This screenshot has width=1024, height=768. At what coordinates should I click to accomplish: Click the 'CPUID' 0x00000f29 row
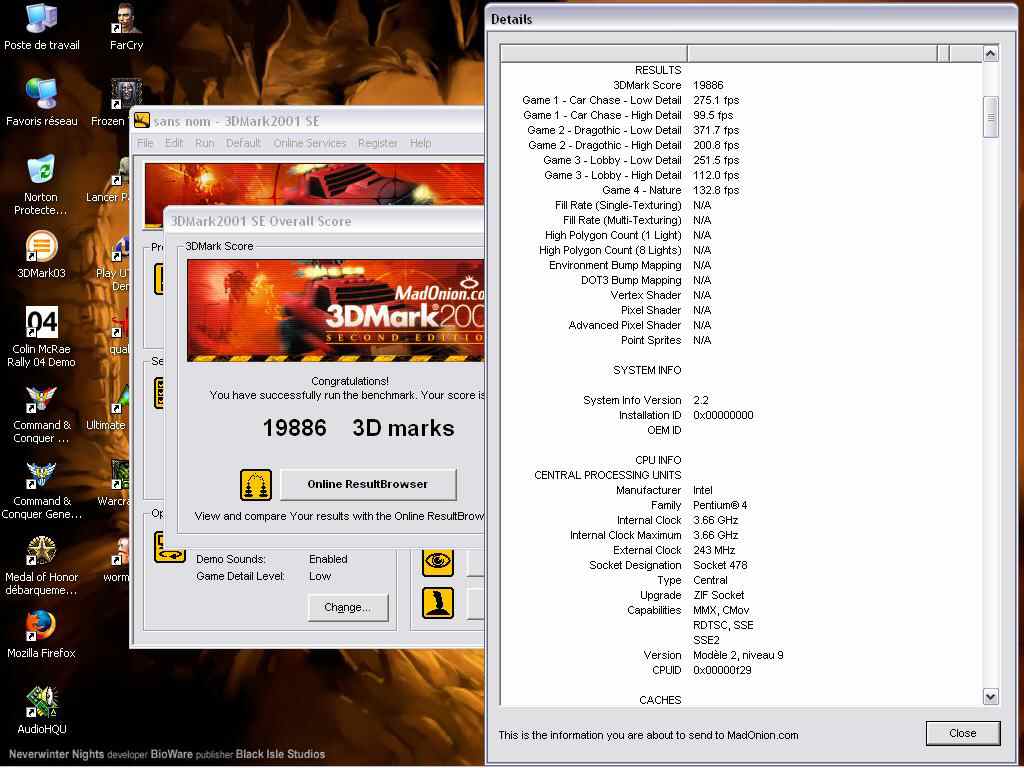[741, 671]
